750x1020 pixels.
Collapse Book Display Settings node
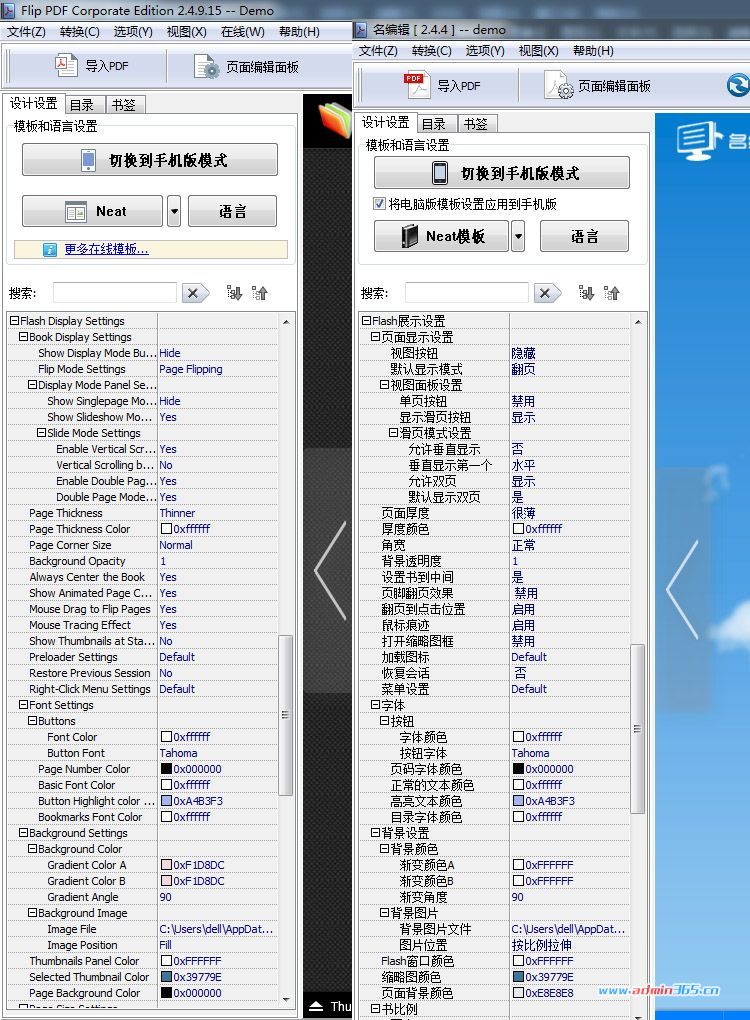[x=23, y=336]
